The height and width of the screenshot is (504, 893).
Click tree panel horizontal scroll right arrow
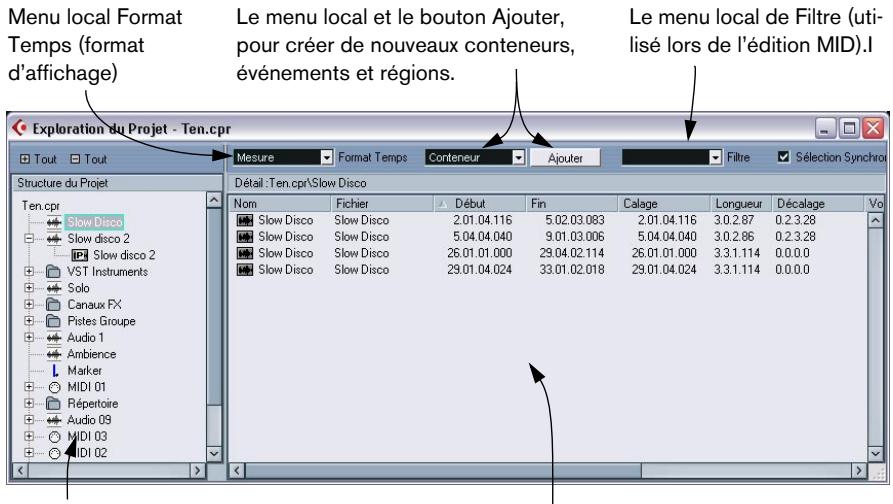click(x=198, y=471)
